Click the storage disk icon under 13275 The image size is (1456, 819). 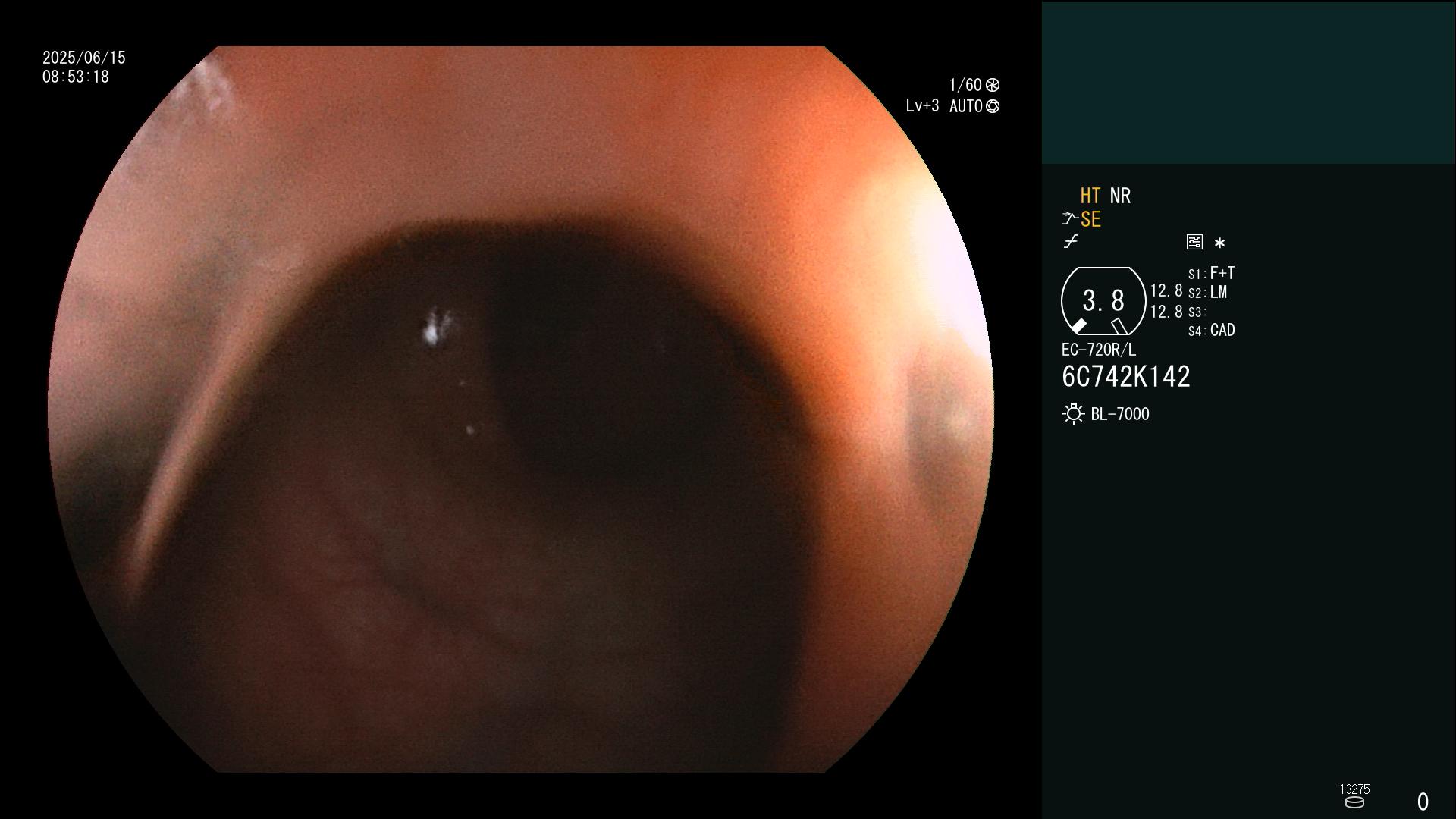click(x=1354, y=802)
